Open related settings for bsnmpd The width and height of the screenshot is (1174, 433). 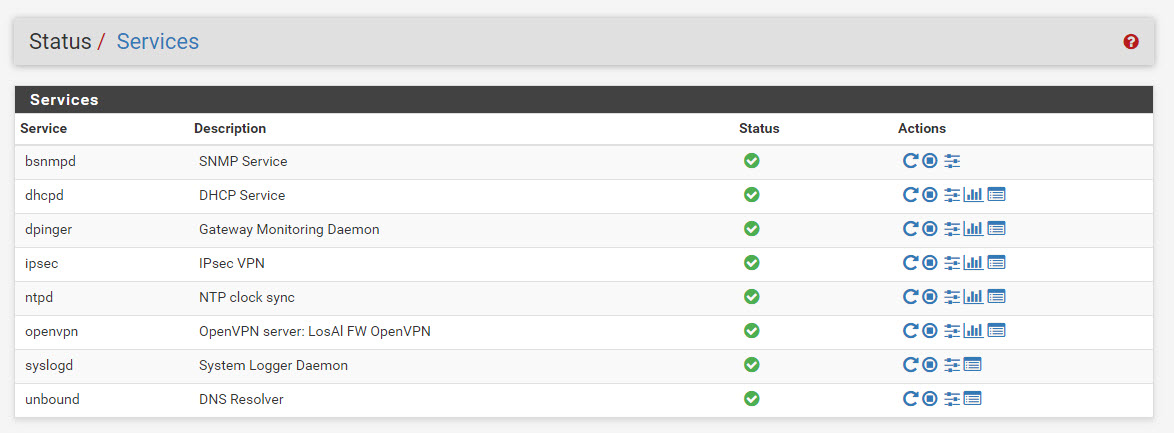point(952,161)
